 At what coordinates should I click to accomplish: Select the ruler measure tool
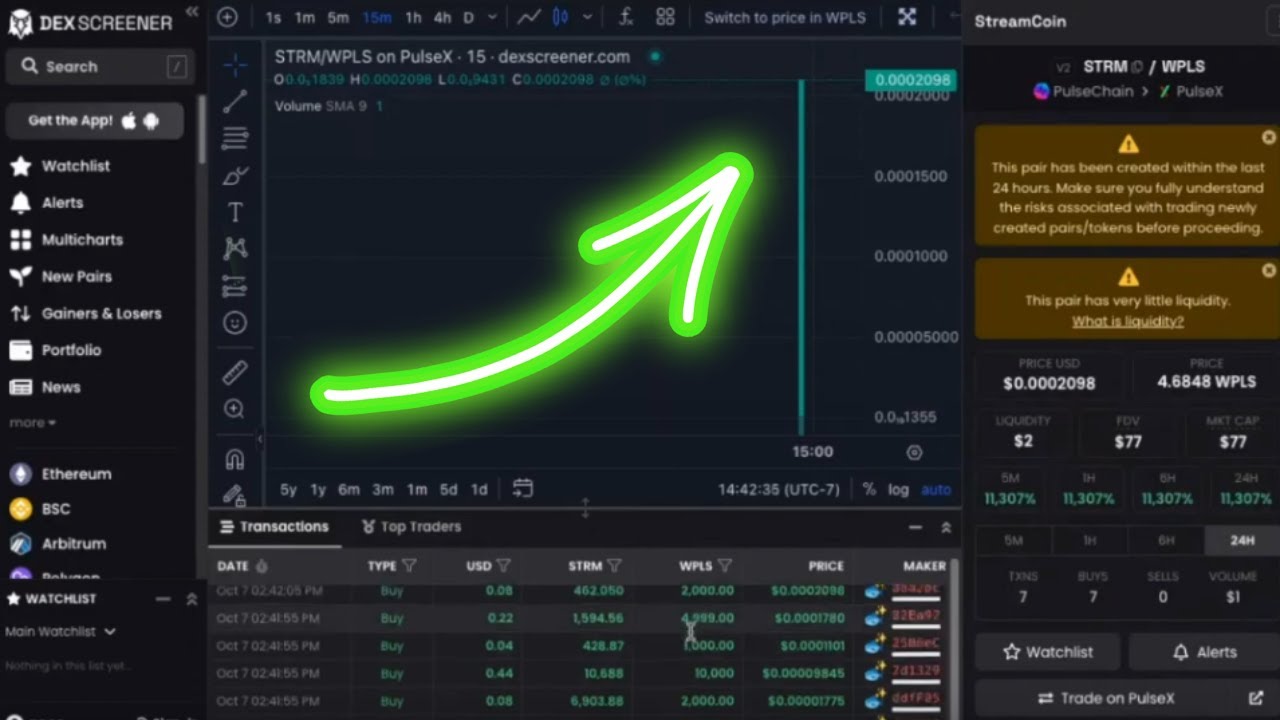(235, 373)
